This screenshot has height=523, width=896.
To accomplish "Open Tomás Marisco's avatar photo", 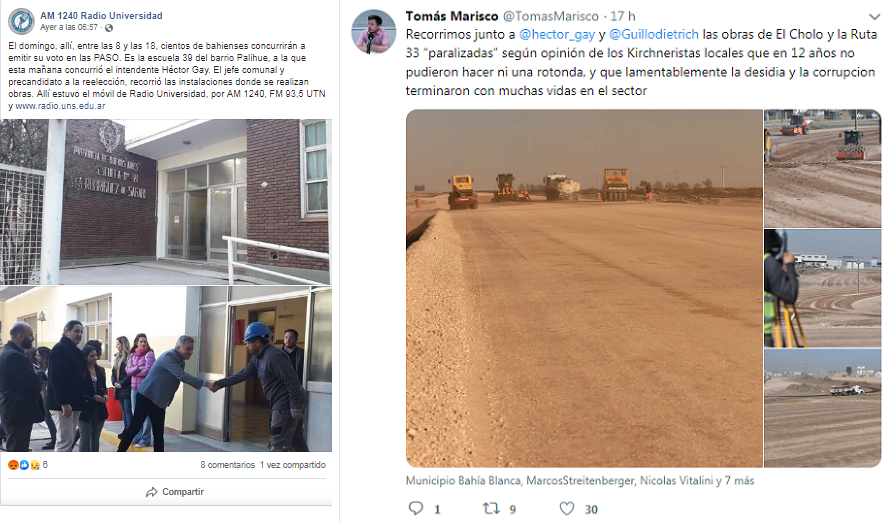I will (x=374, y=31).
